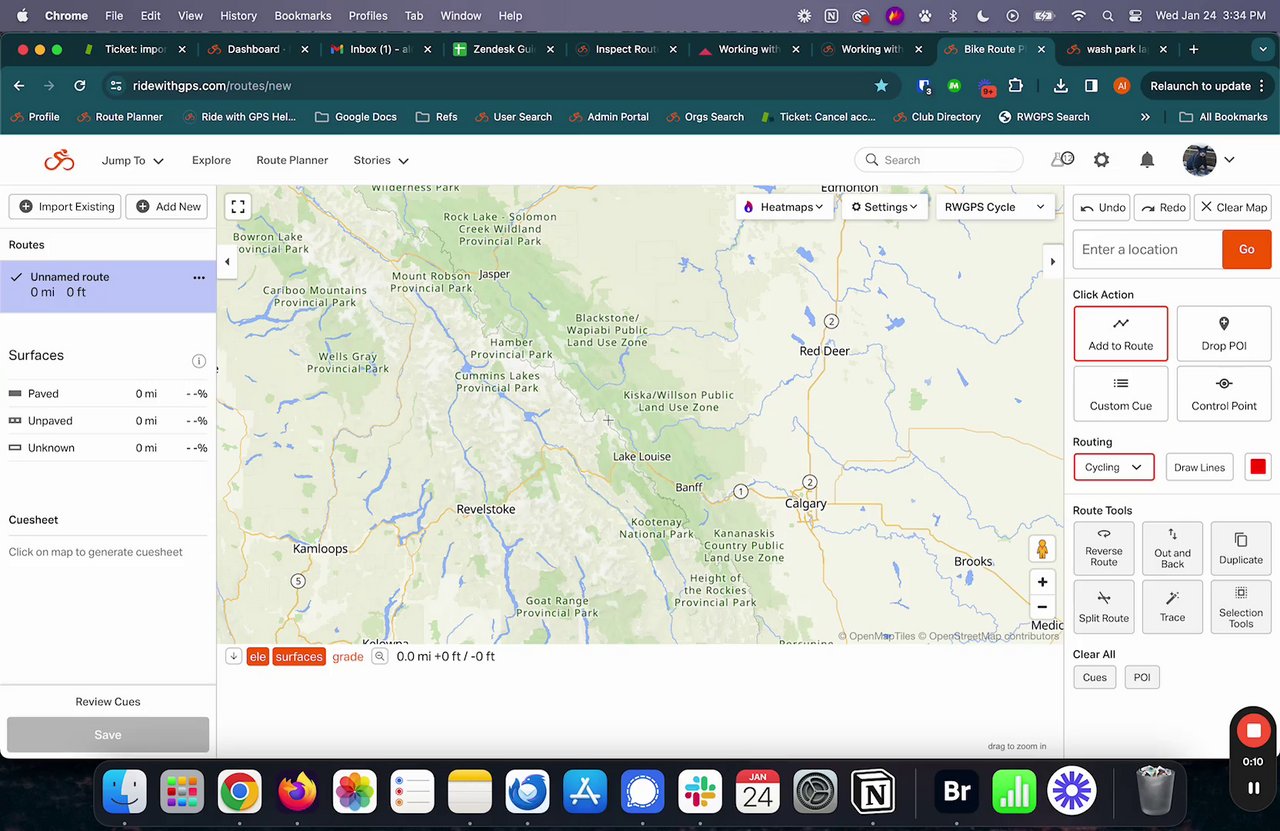Toggle the surfaces graph option

click(299, 656)
